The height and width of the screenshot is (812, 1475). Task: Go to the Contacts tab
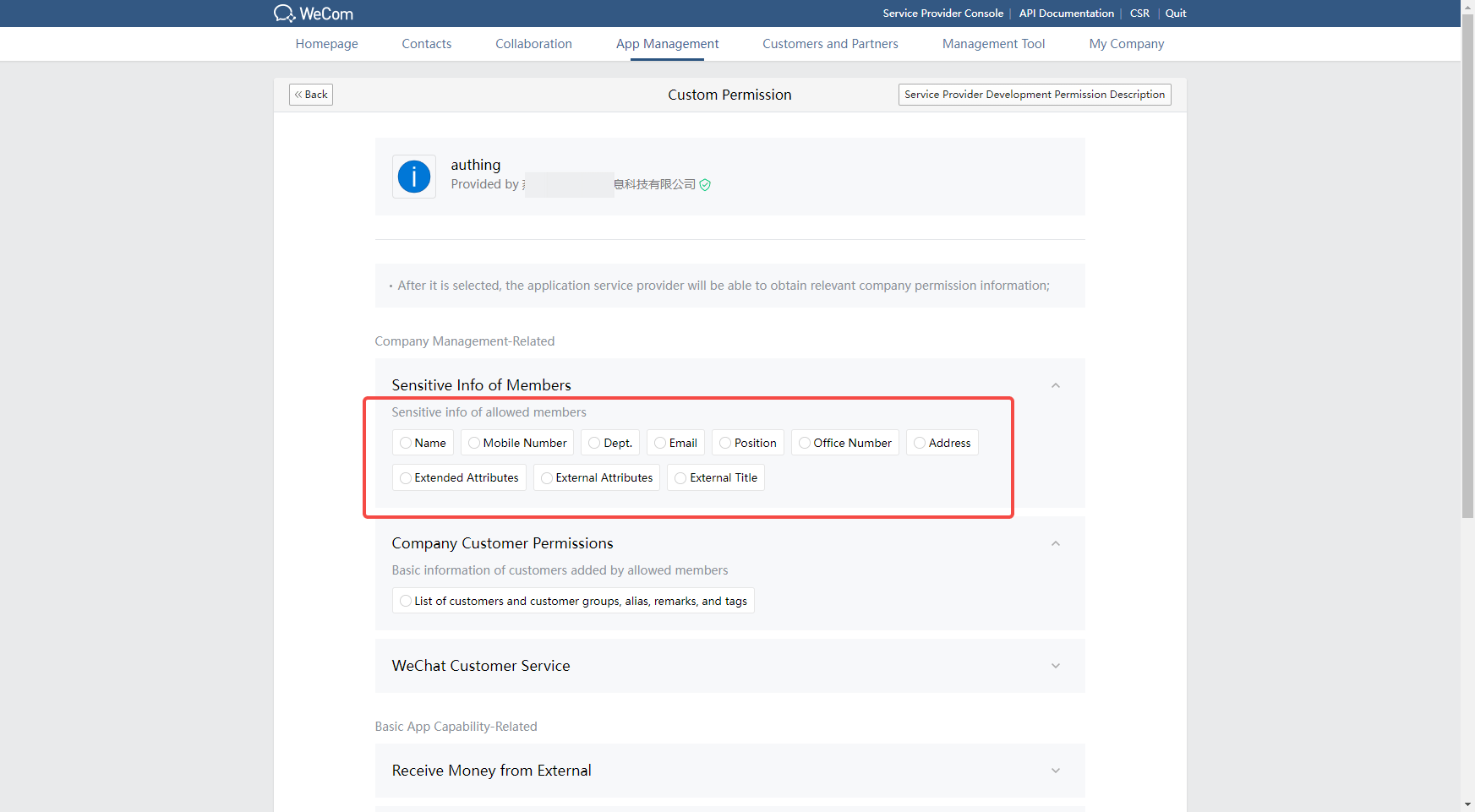click(x=426, y=44)
